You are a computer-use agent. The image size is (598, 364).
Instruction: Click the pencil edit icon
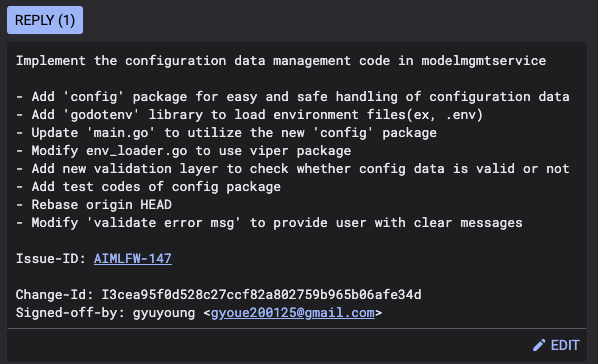539,345
